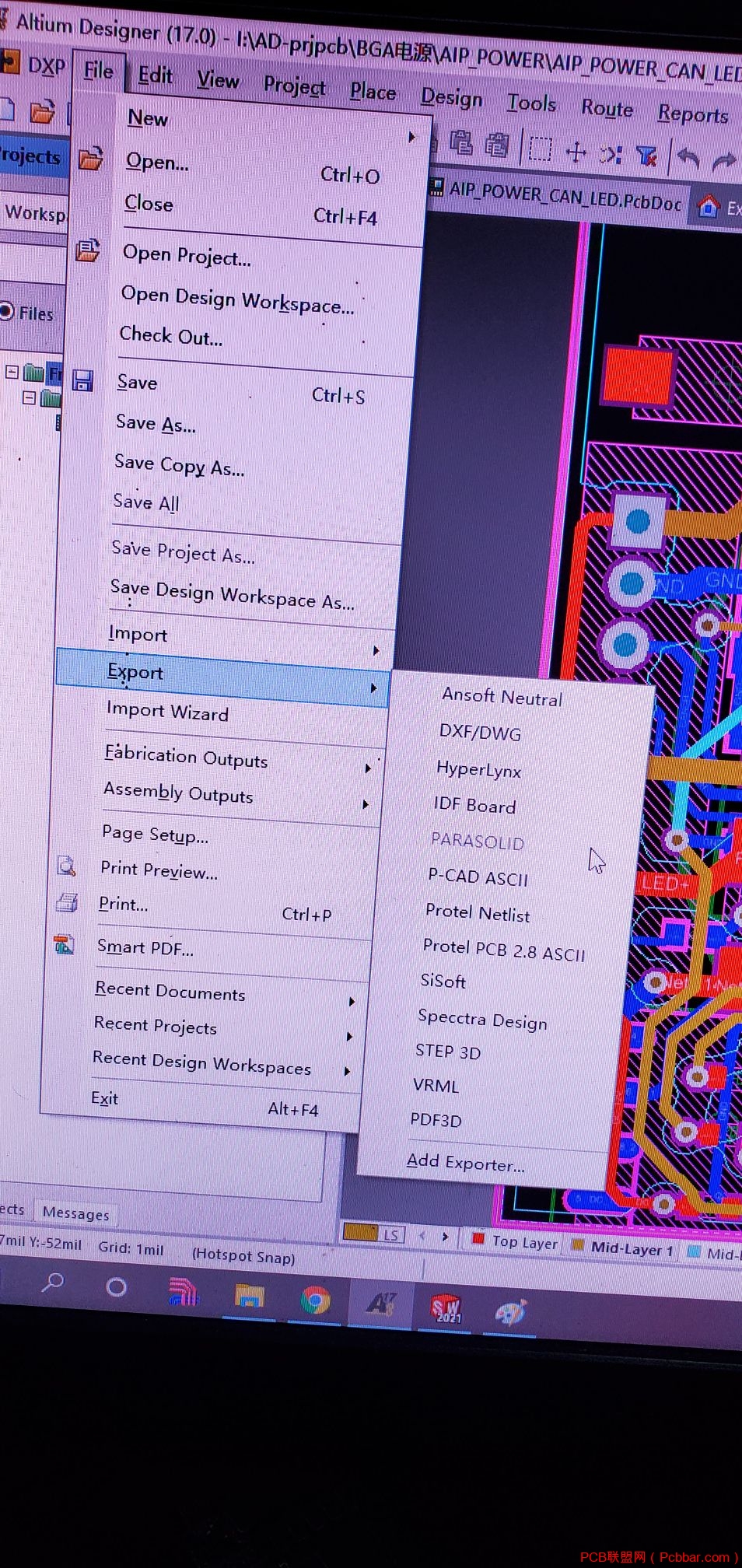Image resolution: width=742 pixels, height=1568 pixels.
Task: Open the Reports menu
Action: [x=692, y=115]
